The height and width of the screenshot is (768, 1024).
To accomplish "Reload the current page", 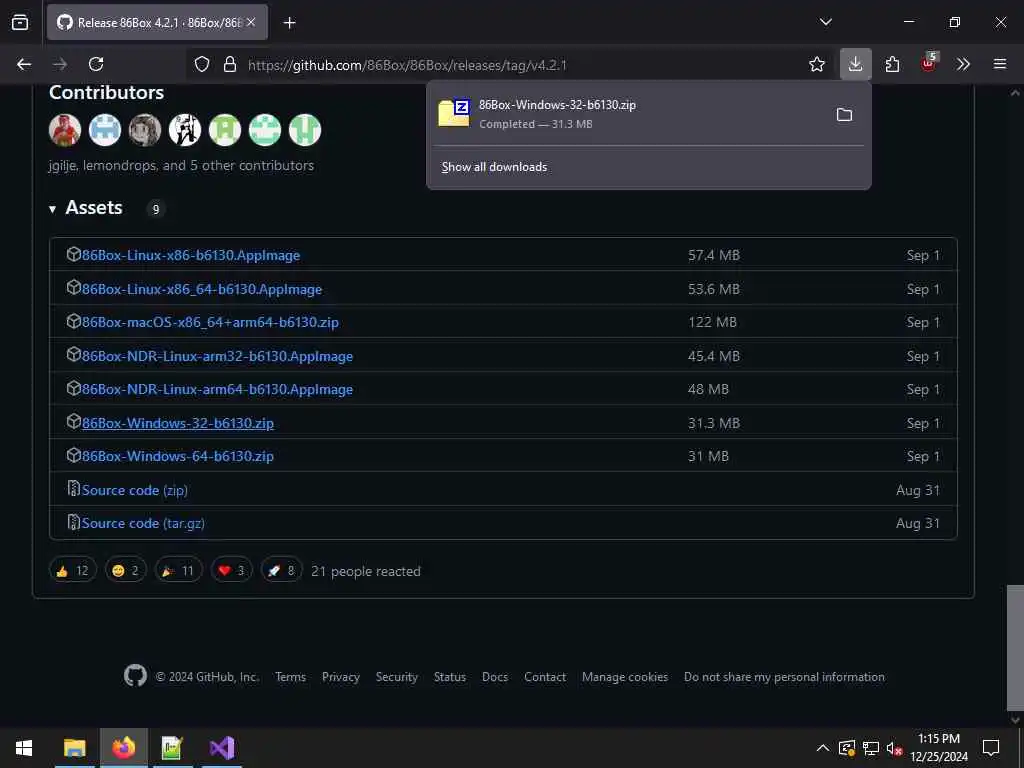I will coord(96,64).
